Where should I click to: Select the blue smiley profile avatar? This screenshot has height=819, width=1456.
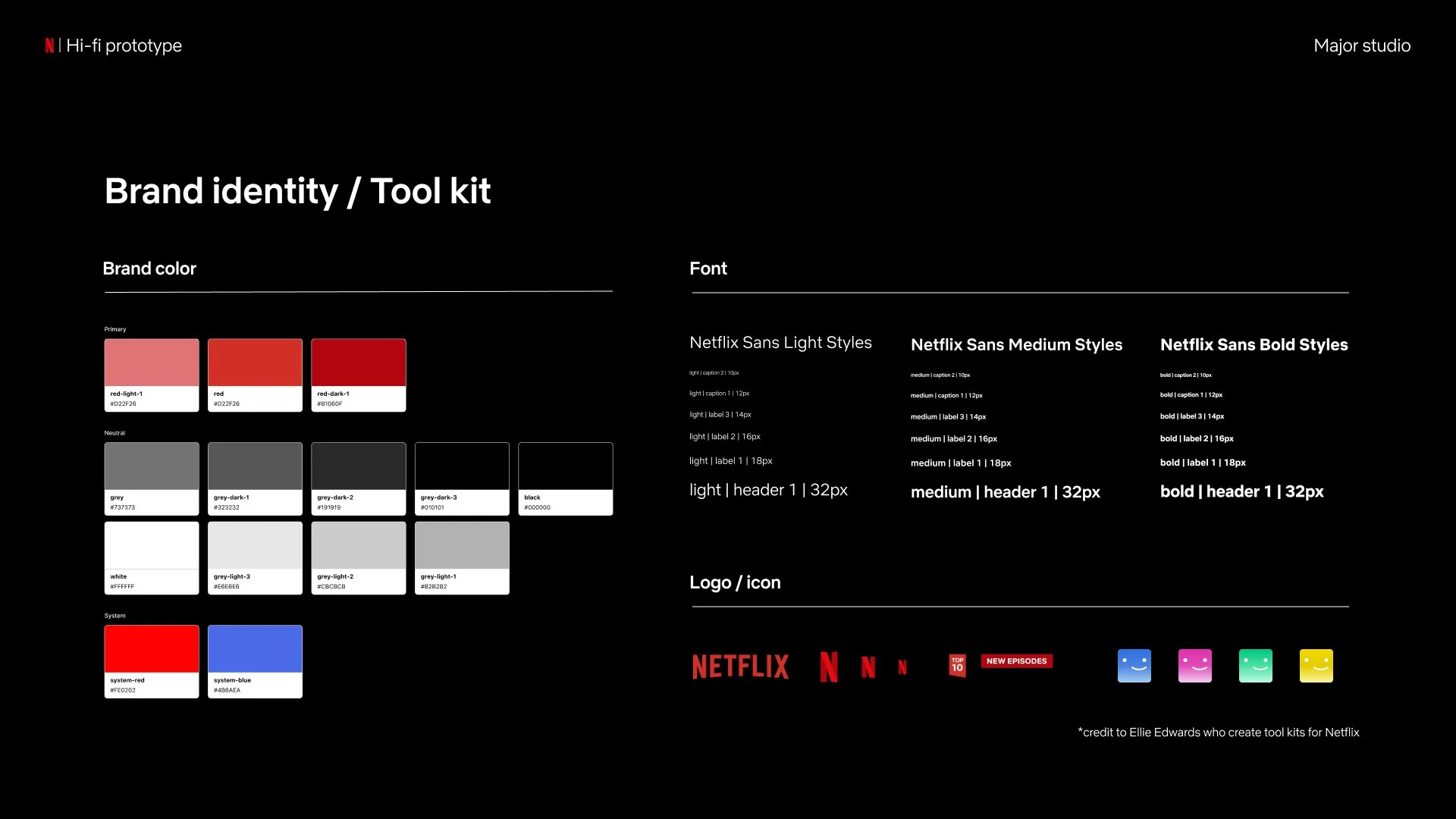point(1134,665)
